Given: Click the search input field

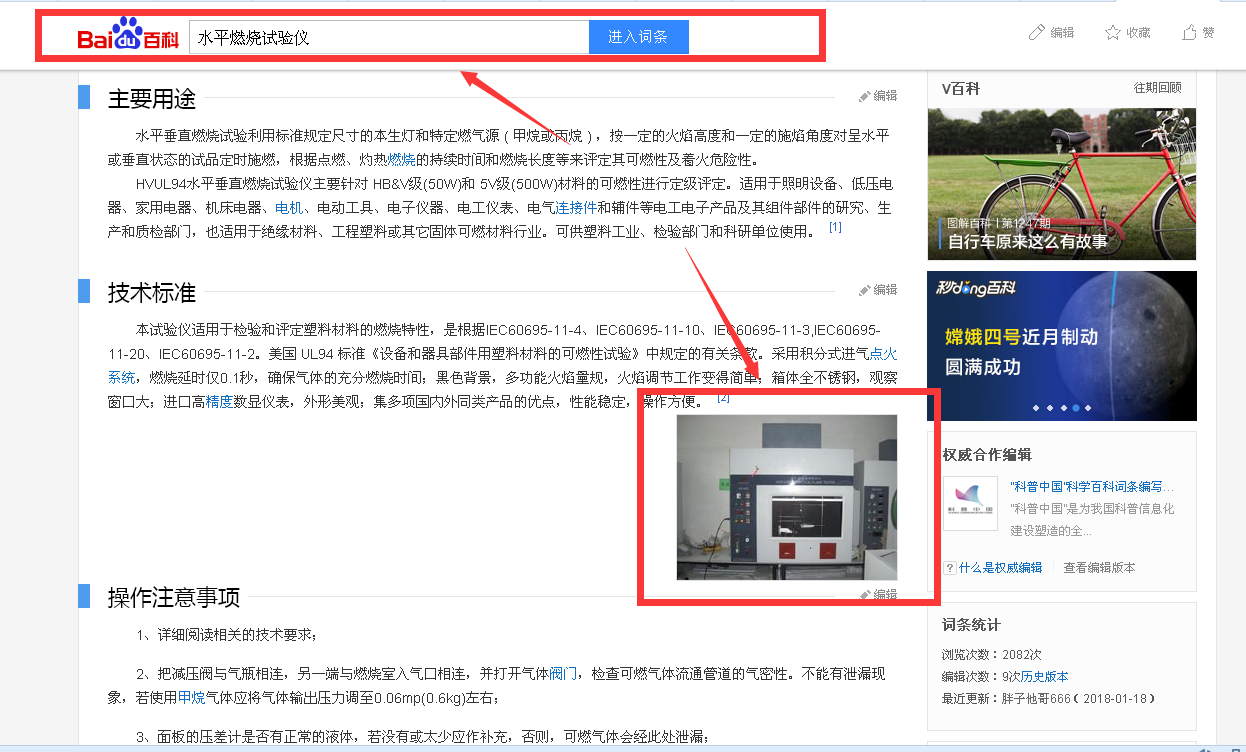Looking at the screenshot, I should (x=388, y=37).
